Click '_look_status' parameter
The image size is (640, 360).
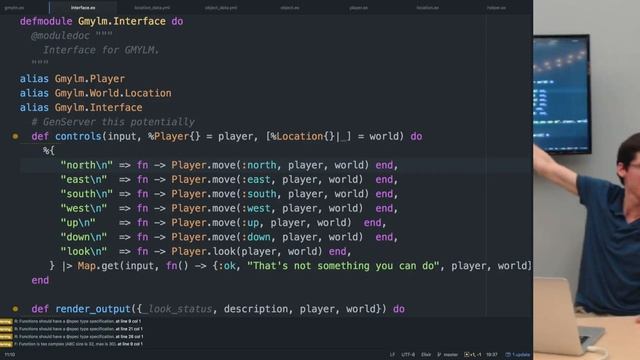tap(177, 309)
